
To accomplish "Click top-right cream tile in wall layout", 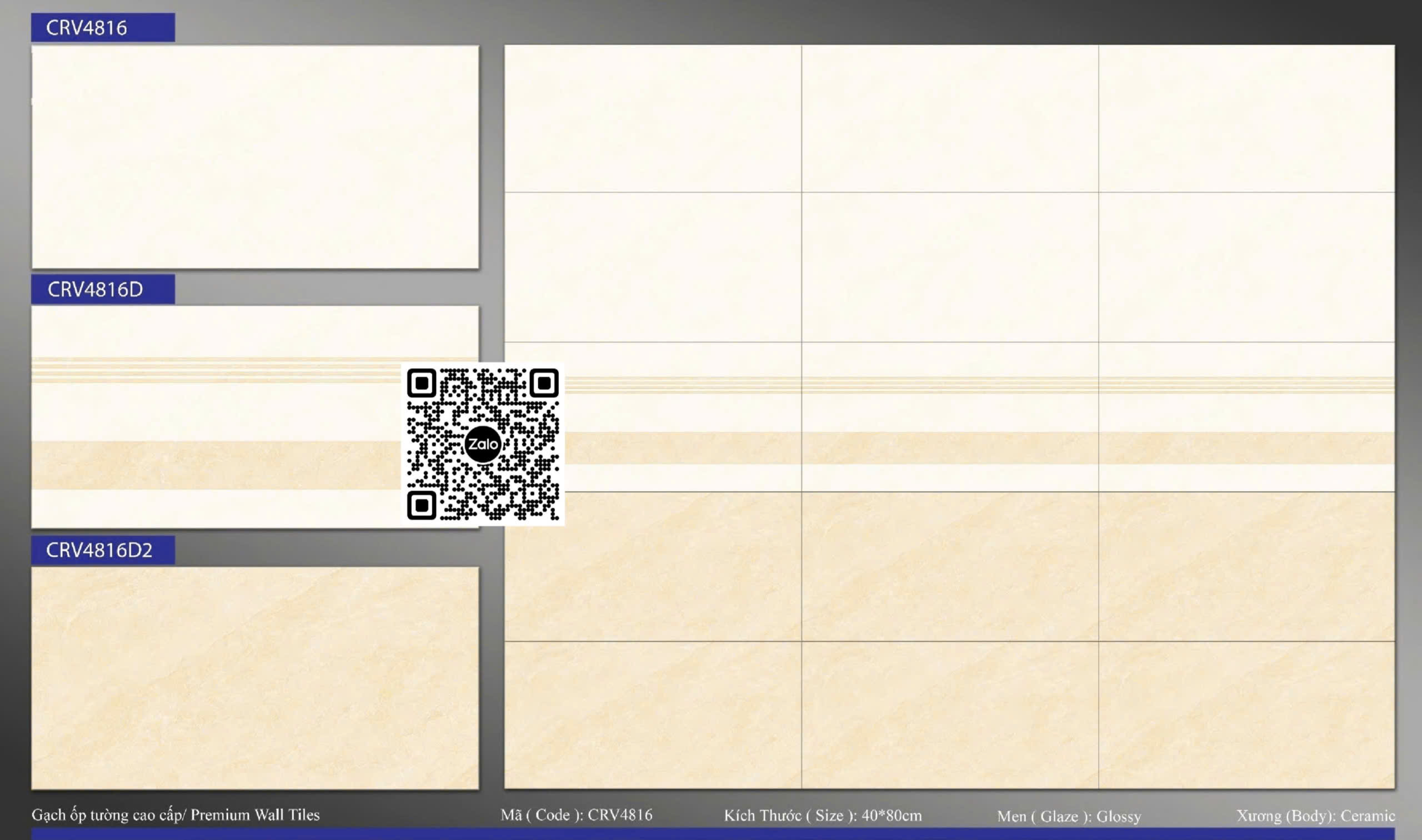I will click(1246, 118).
